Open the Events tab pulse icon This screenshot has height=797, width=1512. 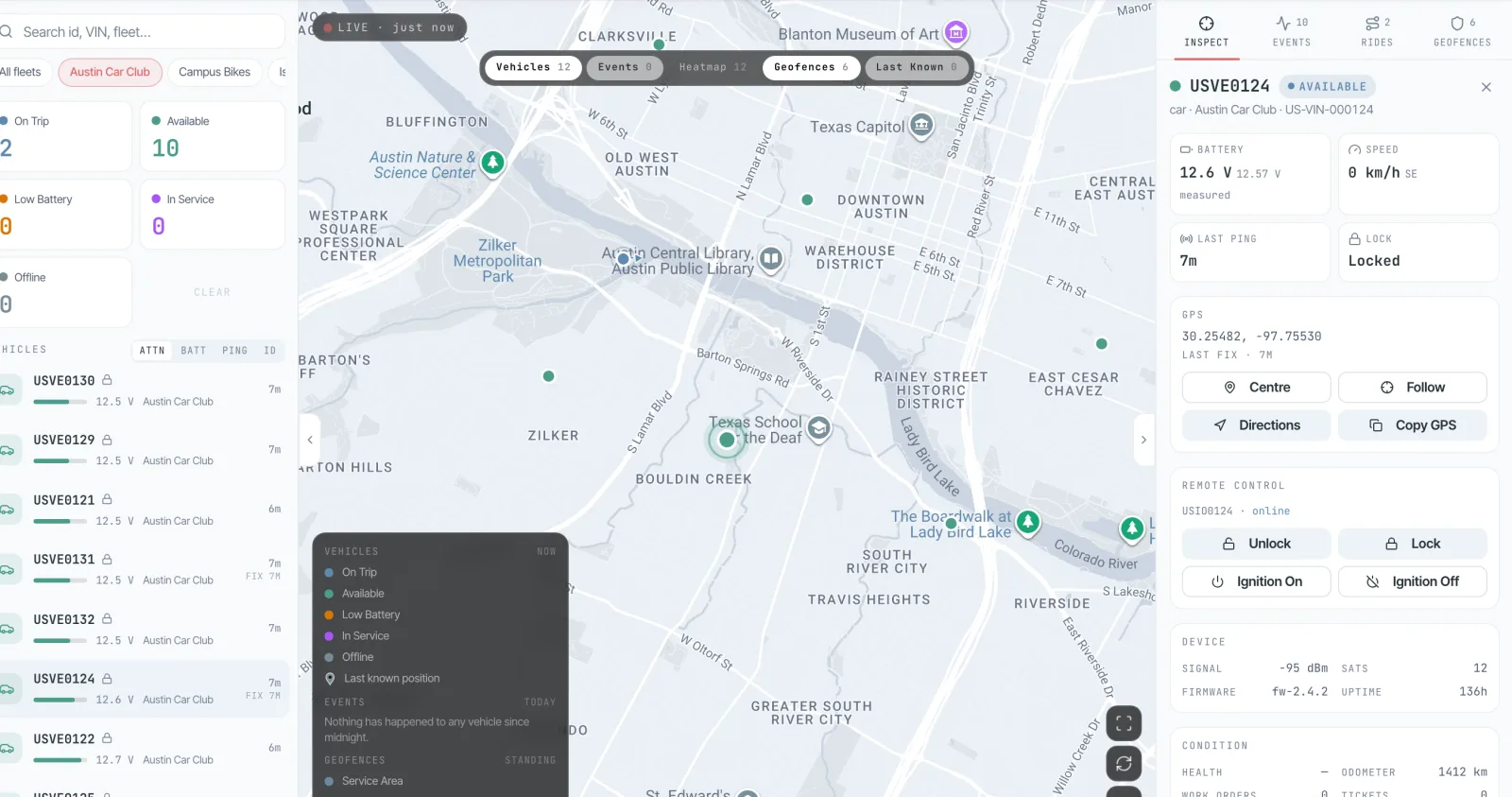point(1282,23)
